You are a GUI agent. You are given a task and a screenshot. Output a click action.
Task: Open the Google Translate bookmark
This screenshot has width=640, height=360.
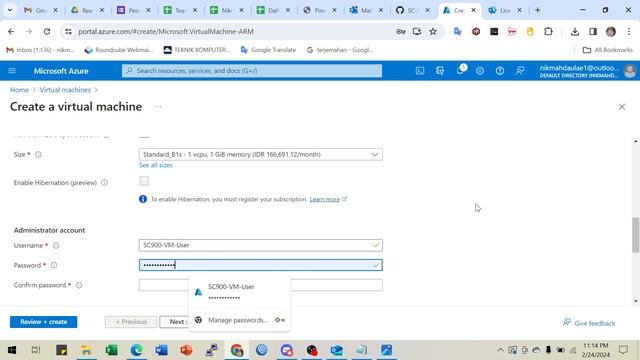point(268,50)
